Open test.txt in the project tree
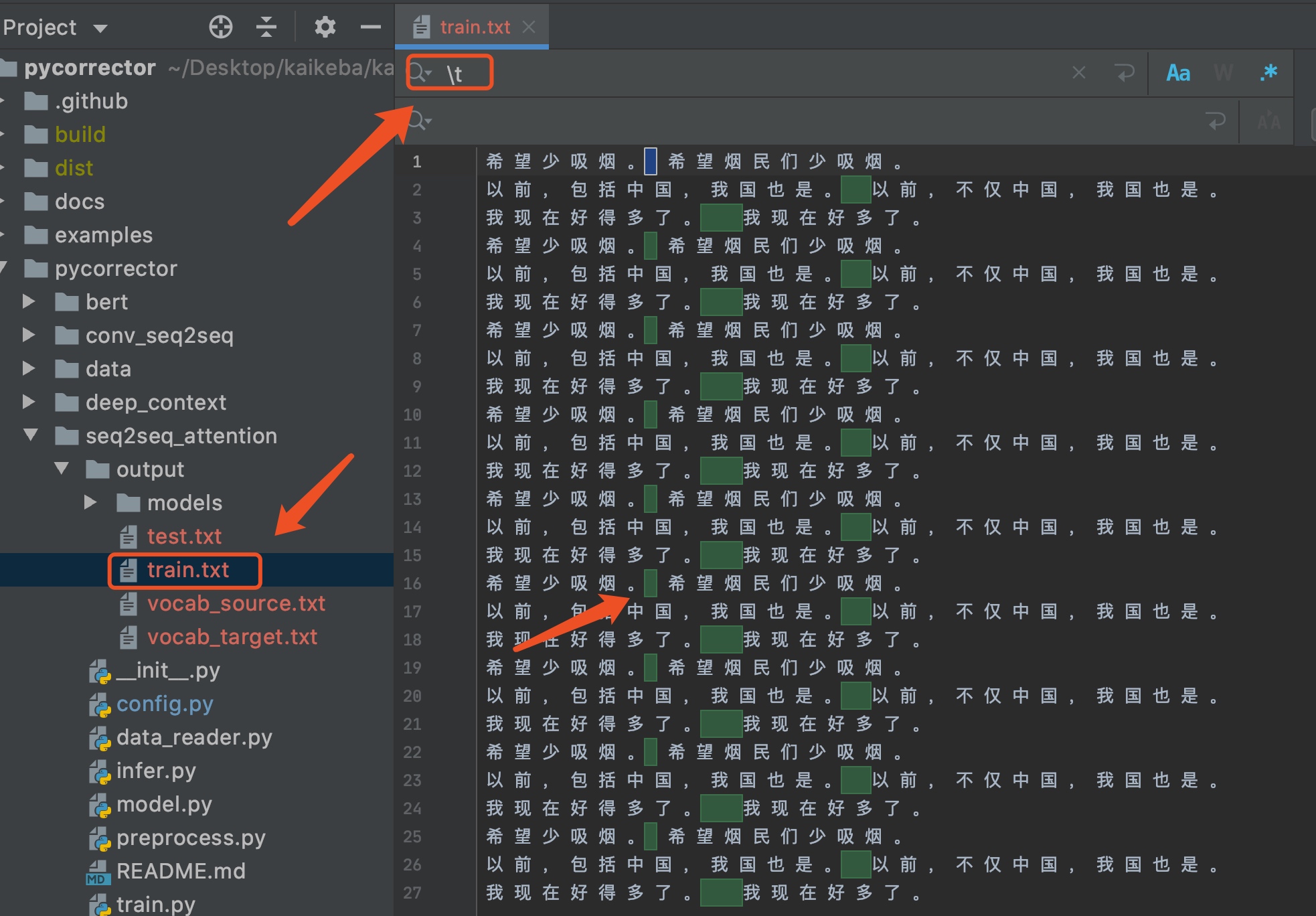 coord(184,536)
